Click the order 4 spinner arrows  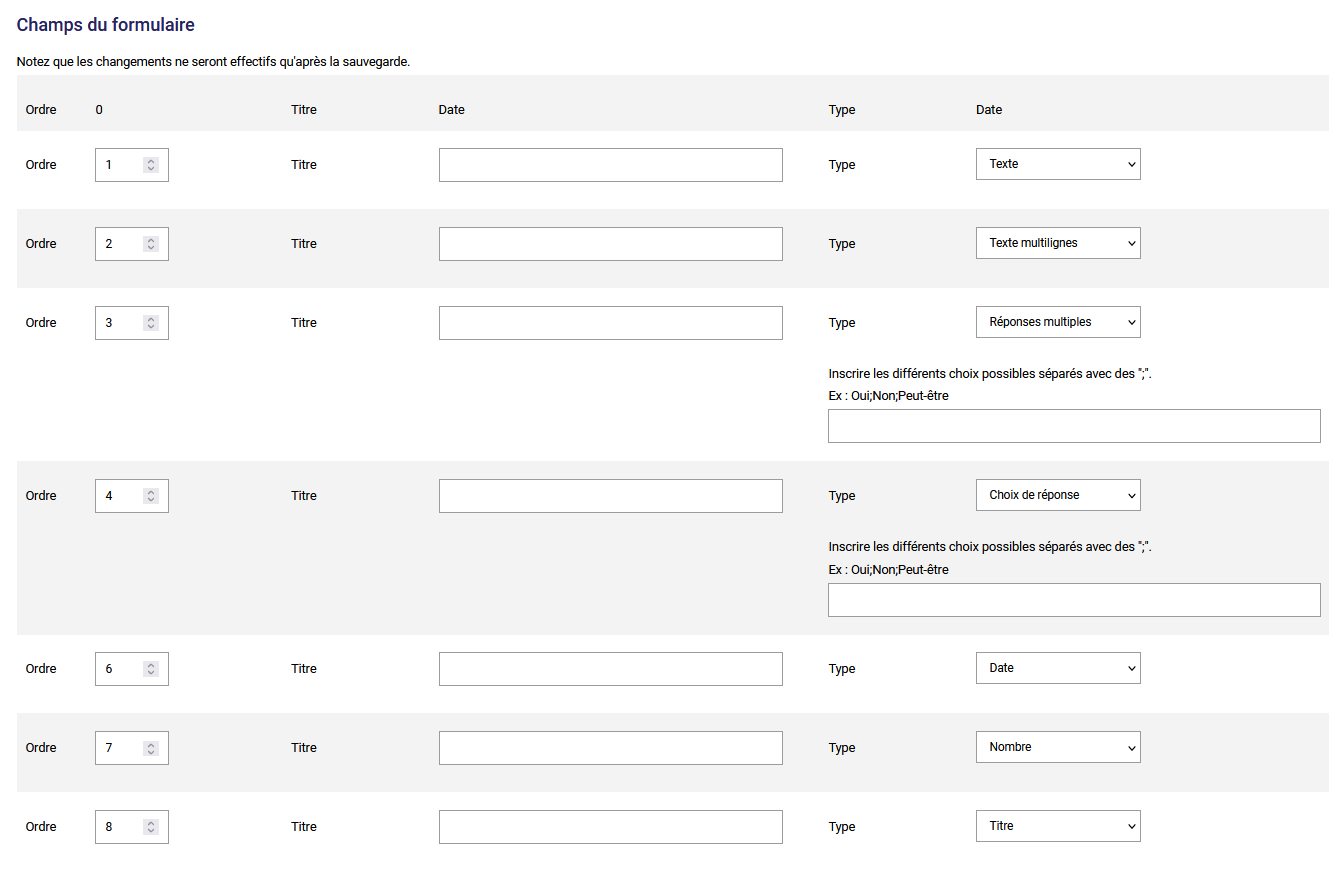pyautogui.click(x=151, y=496)
